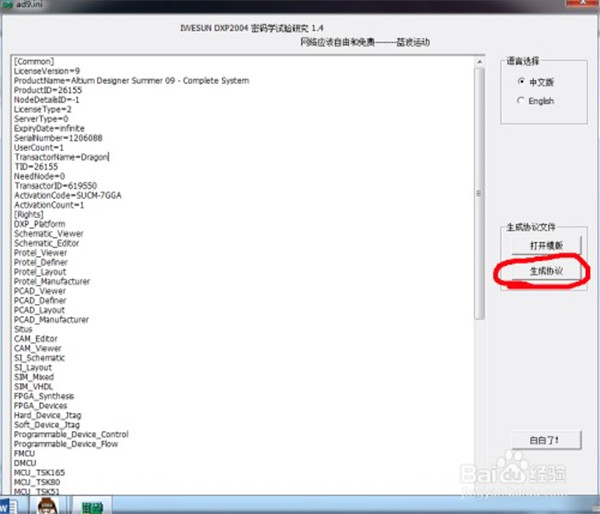The image size is (600, 514).
Task: Click the Situs line
Action: click(23, 330)
